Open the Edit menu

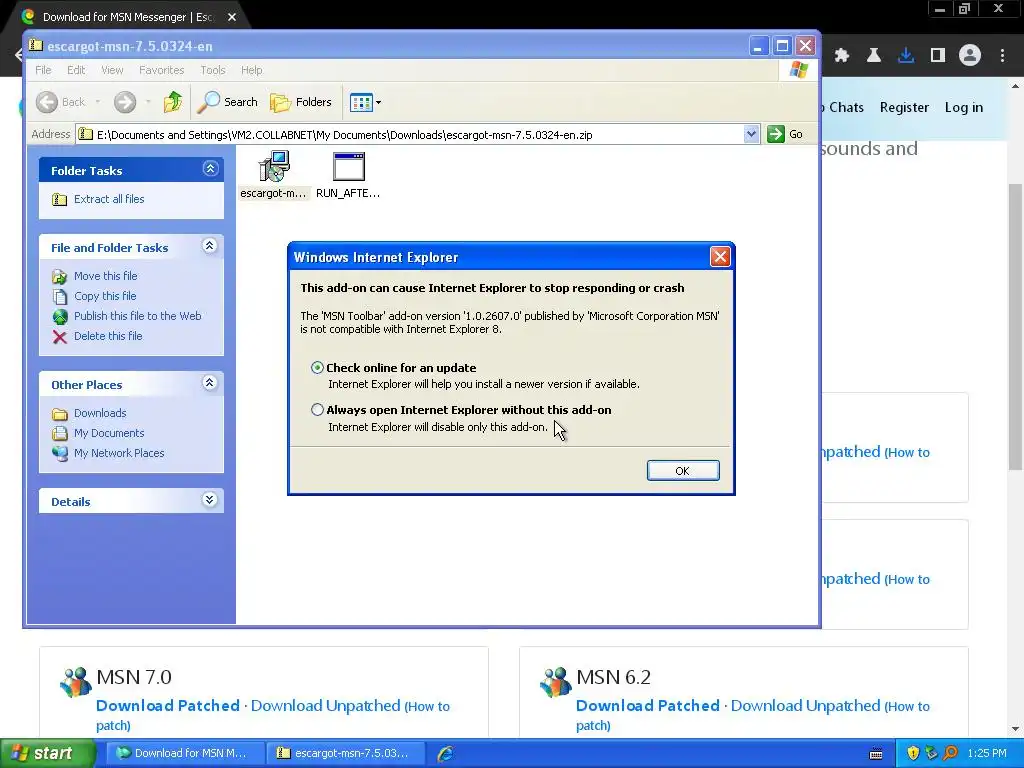[x=76, y=70]
